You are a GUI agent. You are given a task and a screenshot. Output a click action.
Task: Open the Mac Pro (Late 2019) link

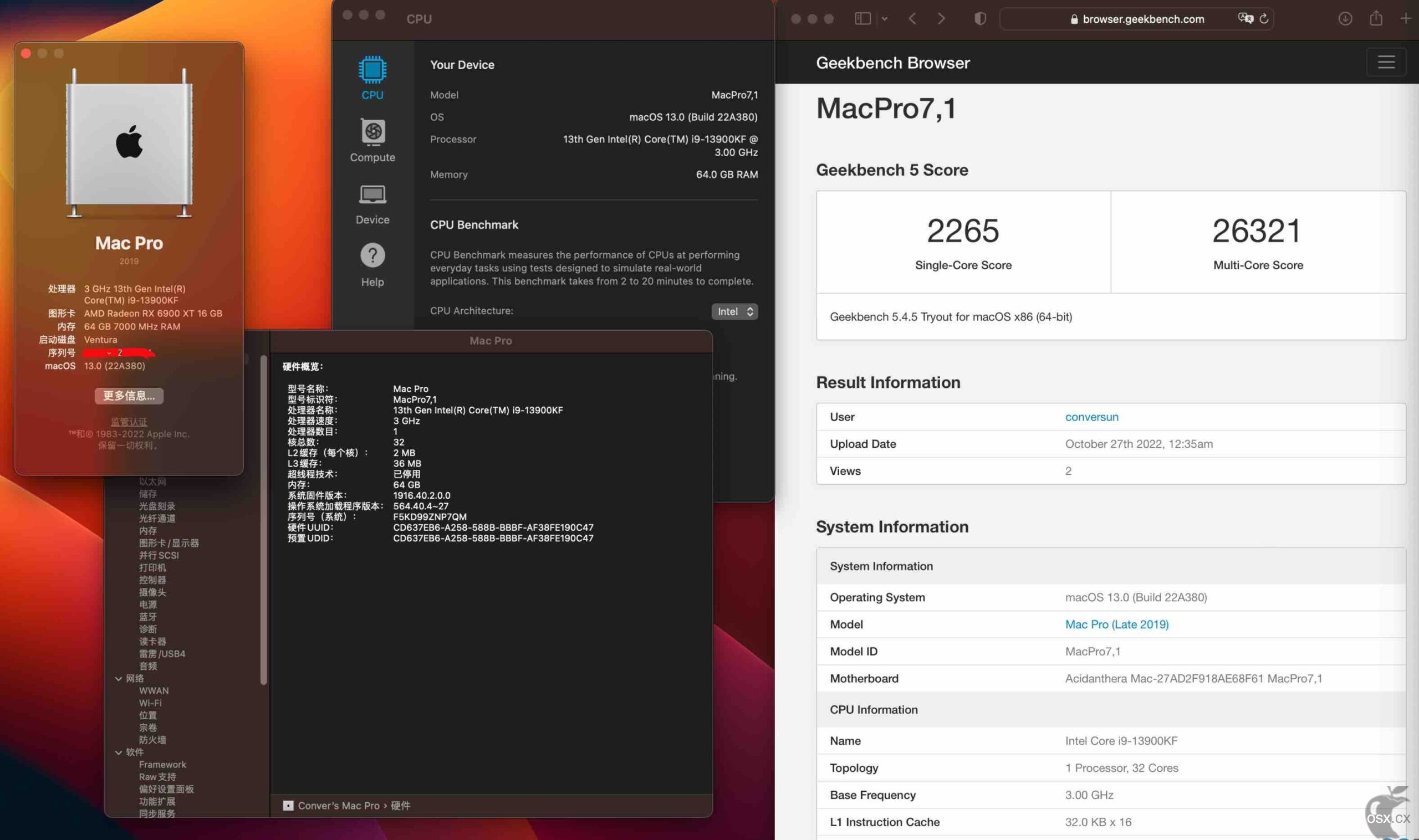pyautogui.click(x=1116, y=624)
